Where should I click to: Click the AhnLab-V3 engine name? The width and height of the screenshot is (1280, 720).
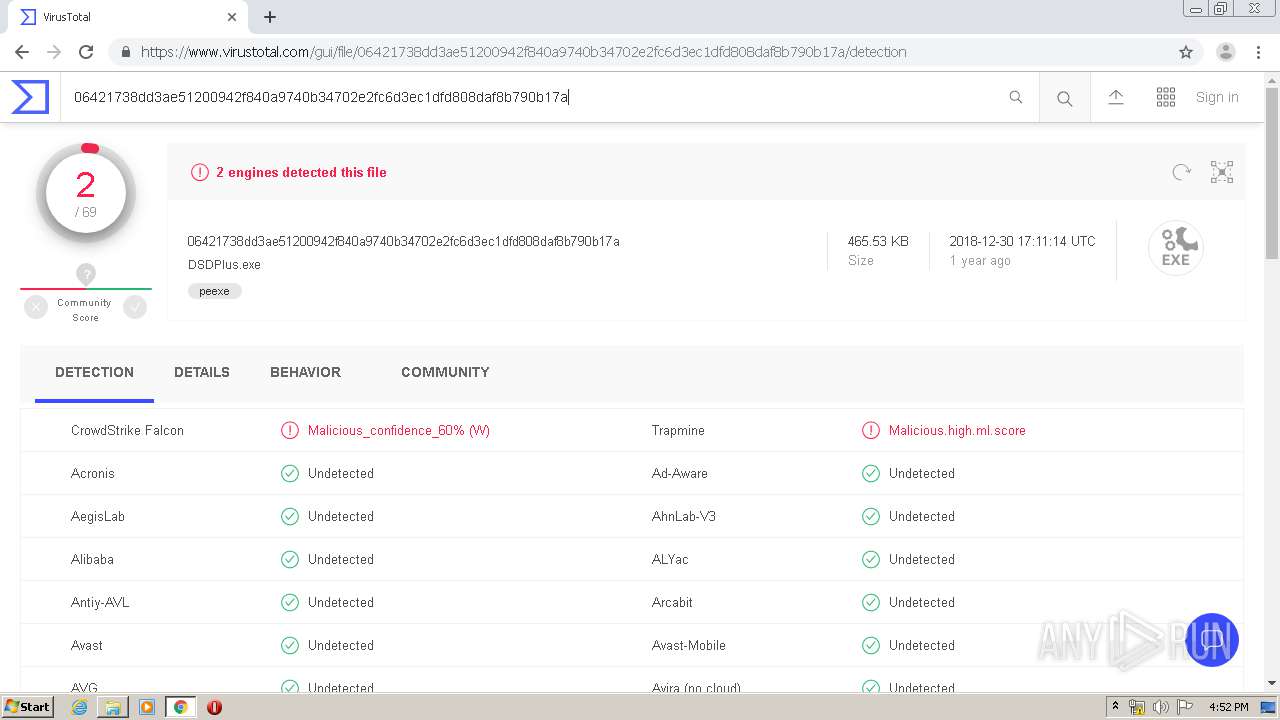pyautogui.click(x=684, y=516)
